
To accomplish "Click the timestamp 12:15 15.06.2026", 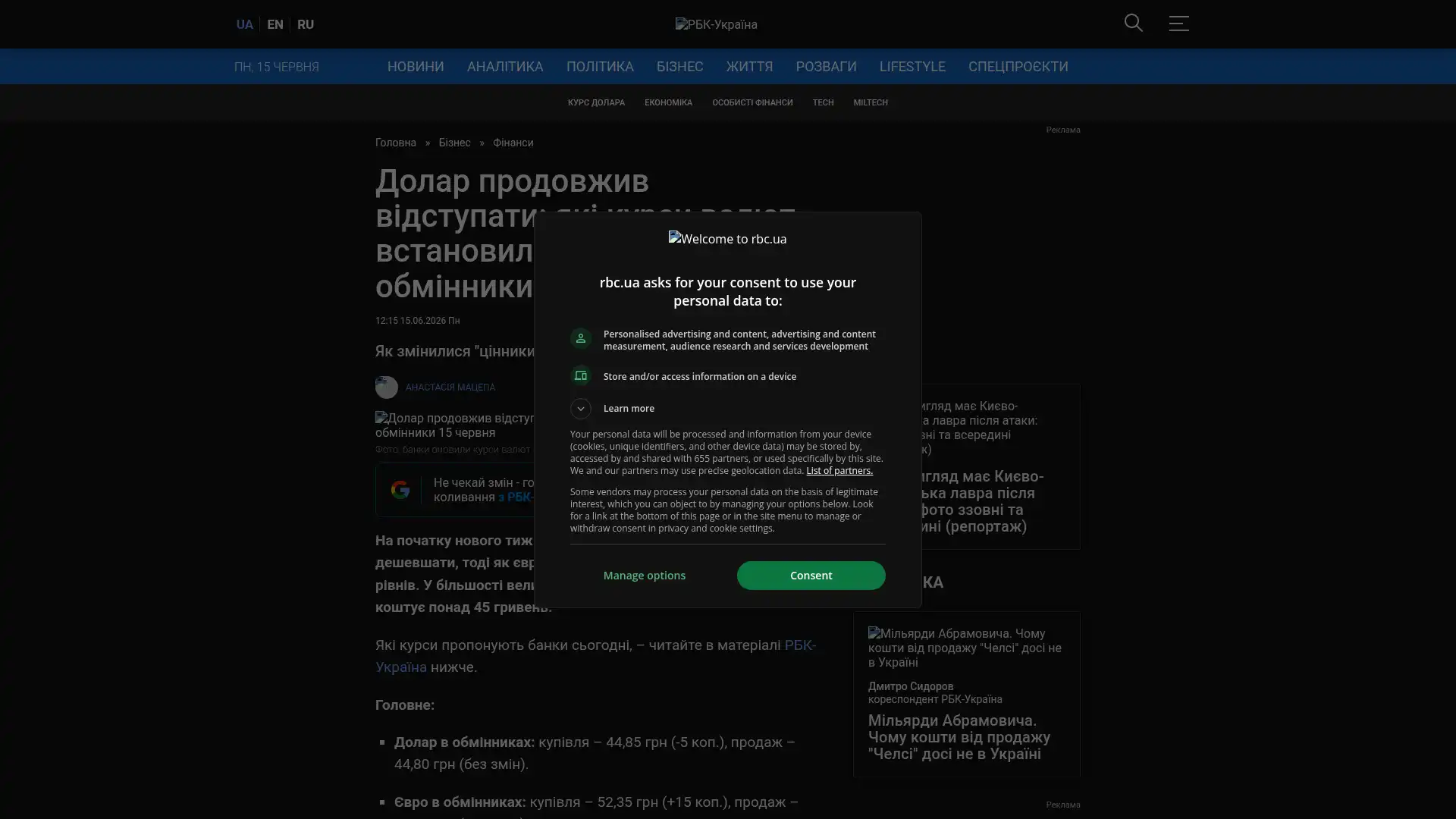I will point(417,321).
